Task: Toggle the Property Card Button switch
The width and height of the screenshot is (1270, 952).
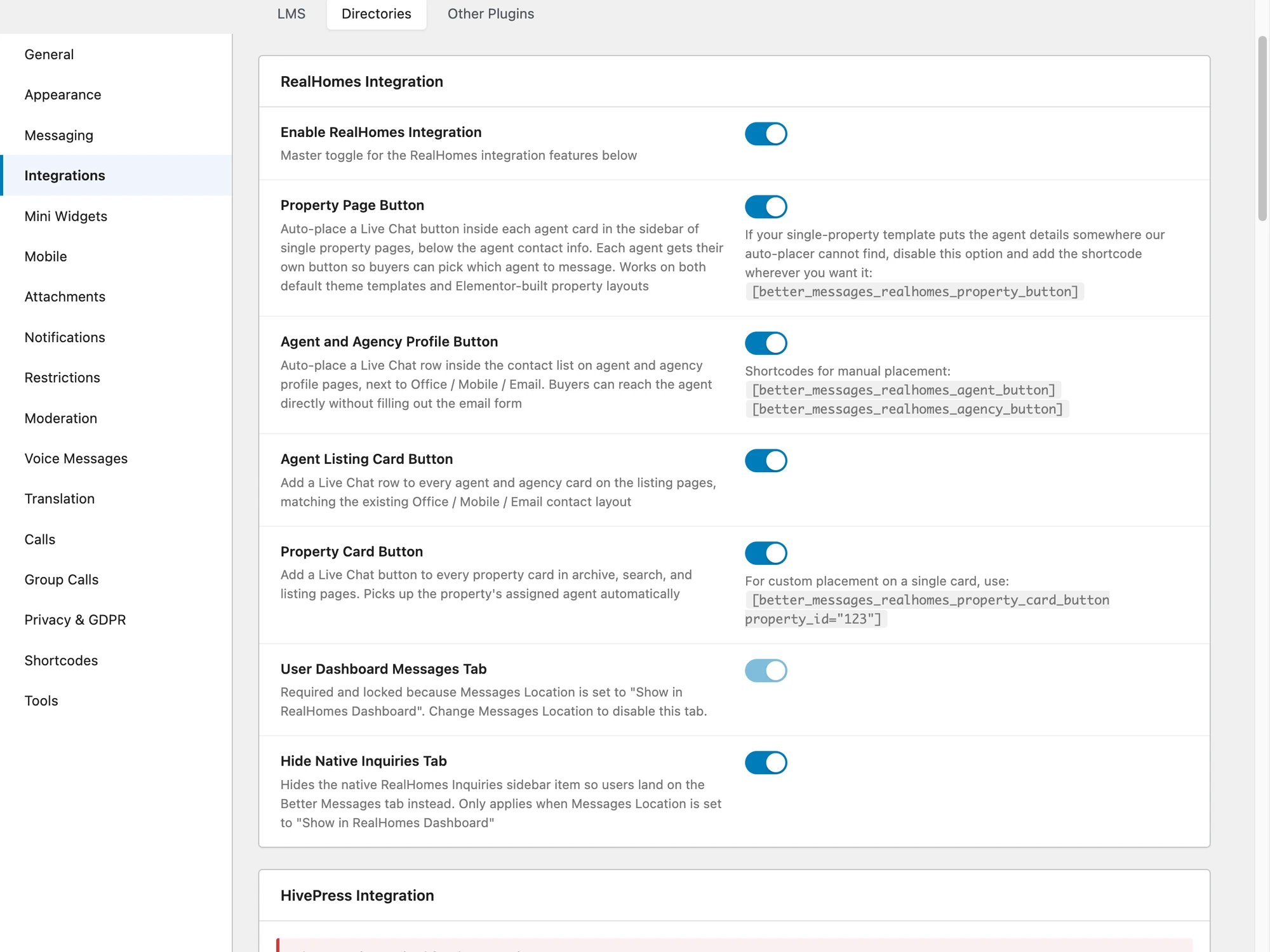Action: (766, 553)
